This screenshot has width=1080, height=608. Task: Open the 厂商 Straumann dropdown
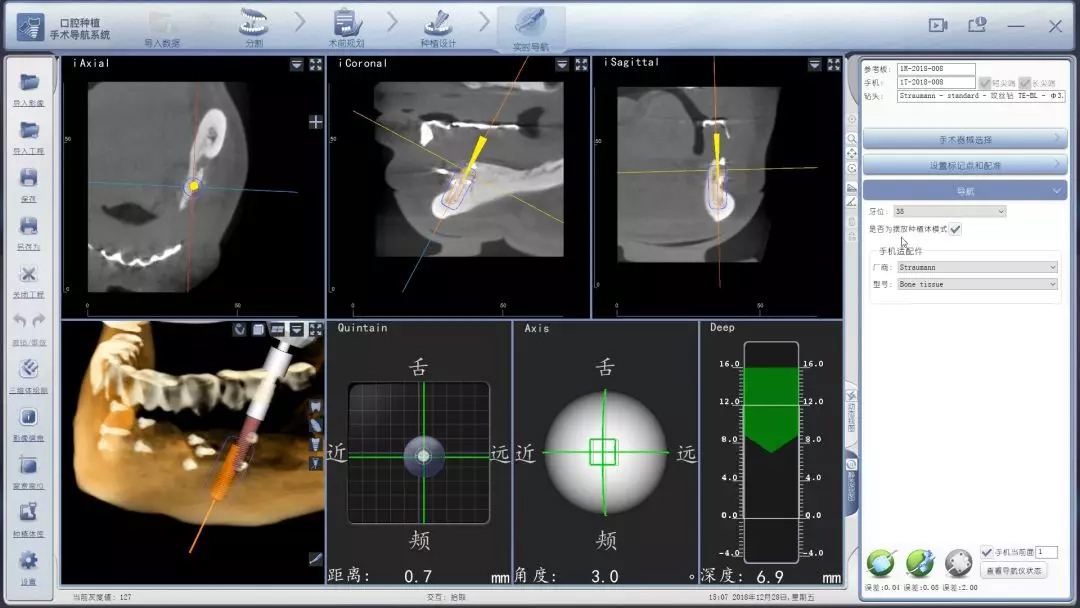(x=977, y=267)
